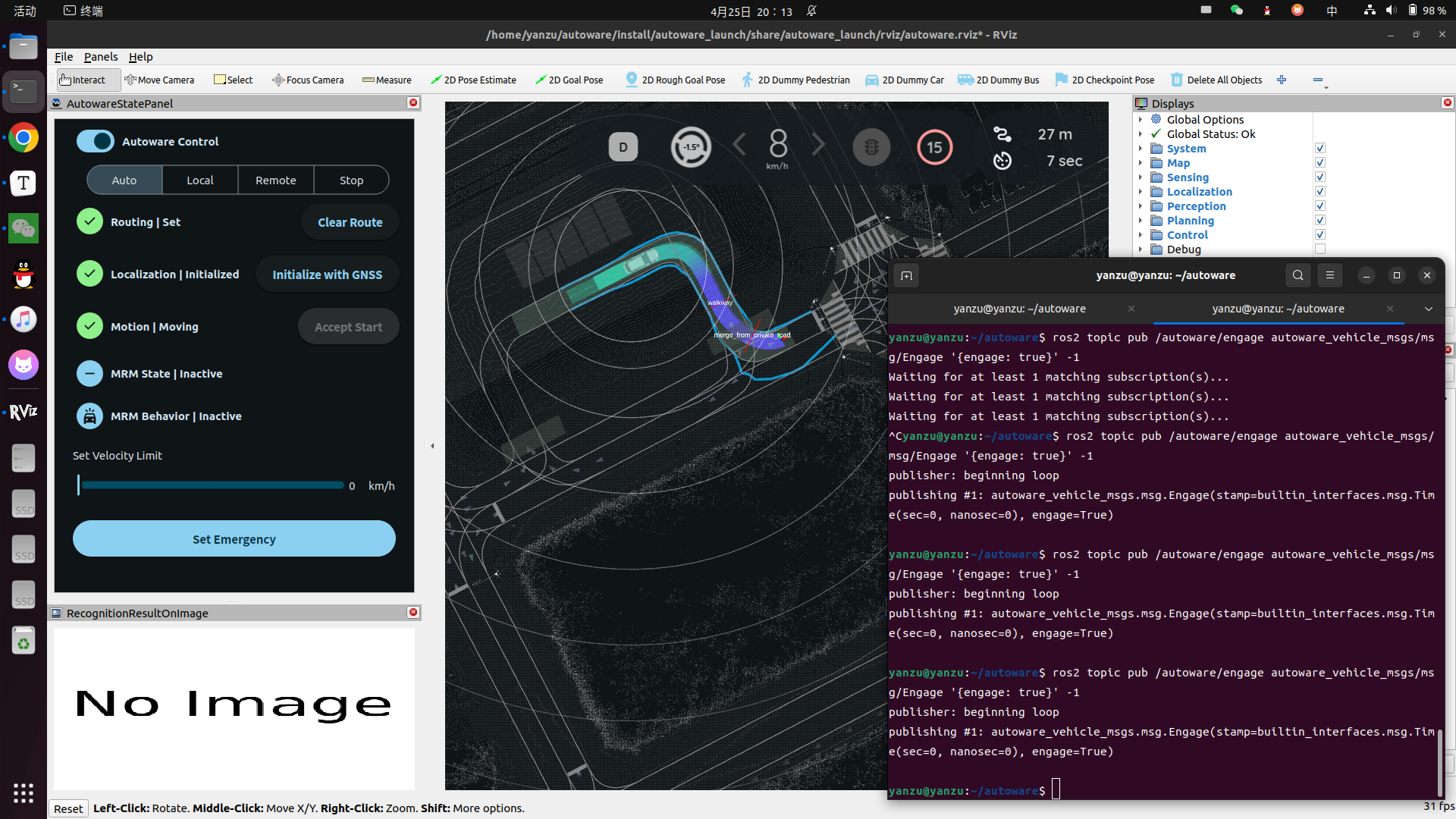Remove current tool with minus icon
The image size is (1456, 819).
[1318, 80]
